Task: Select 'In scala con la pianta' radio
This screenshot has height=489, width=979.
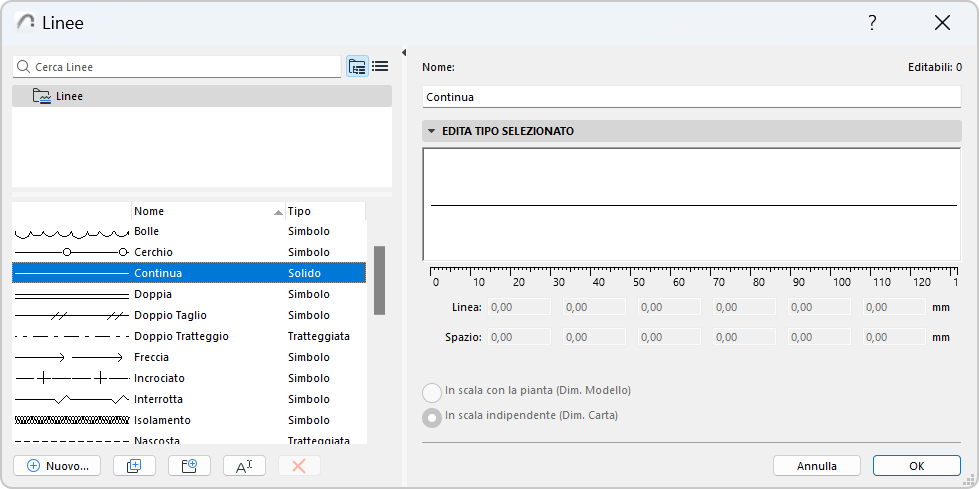Action: coord(432,393)
